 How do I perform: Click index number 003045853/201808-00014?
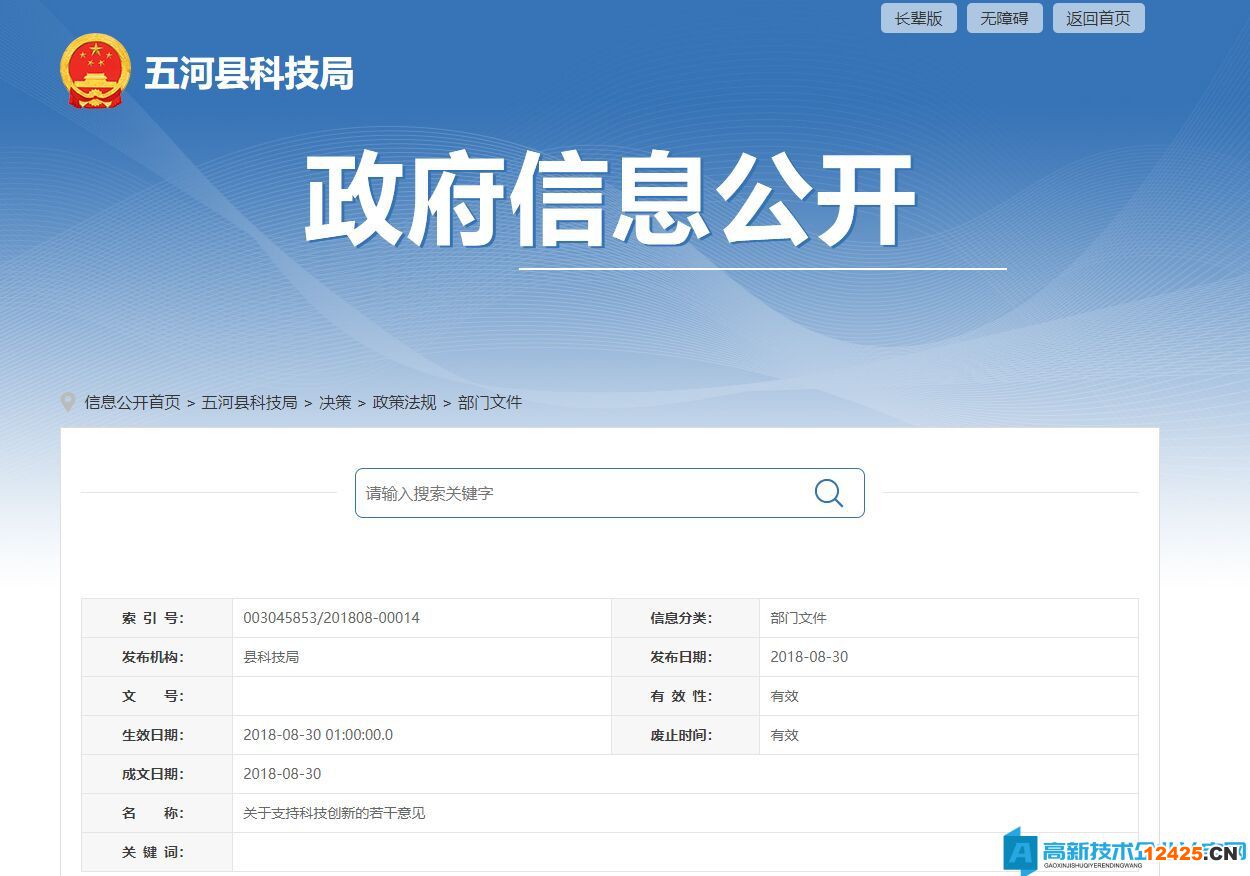(x=331, y=618)
